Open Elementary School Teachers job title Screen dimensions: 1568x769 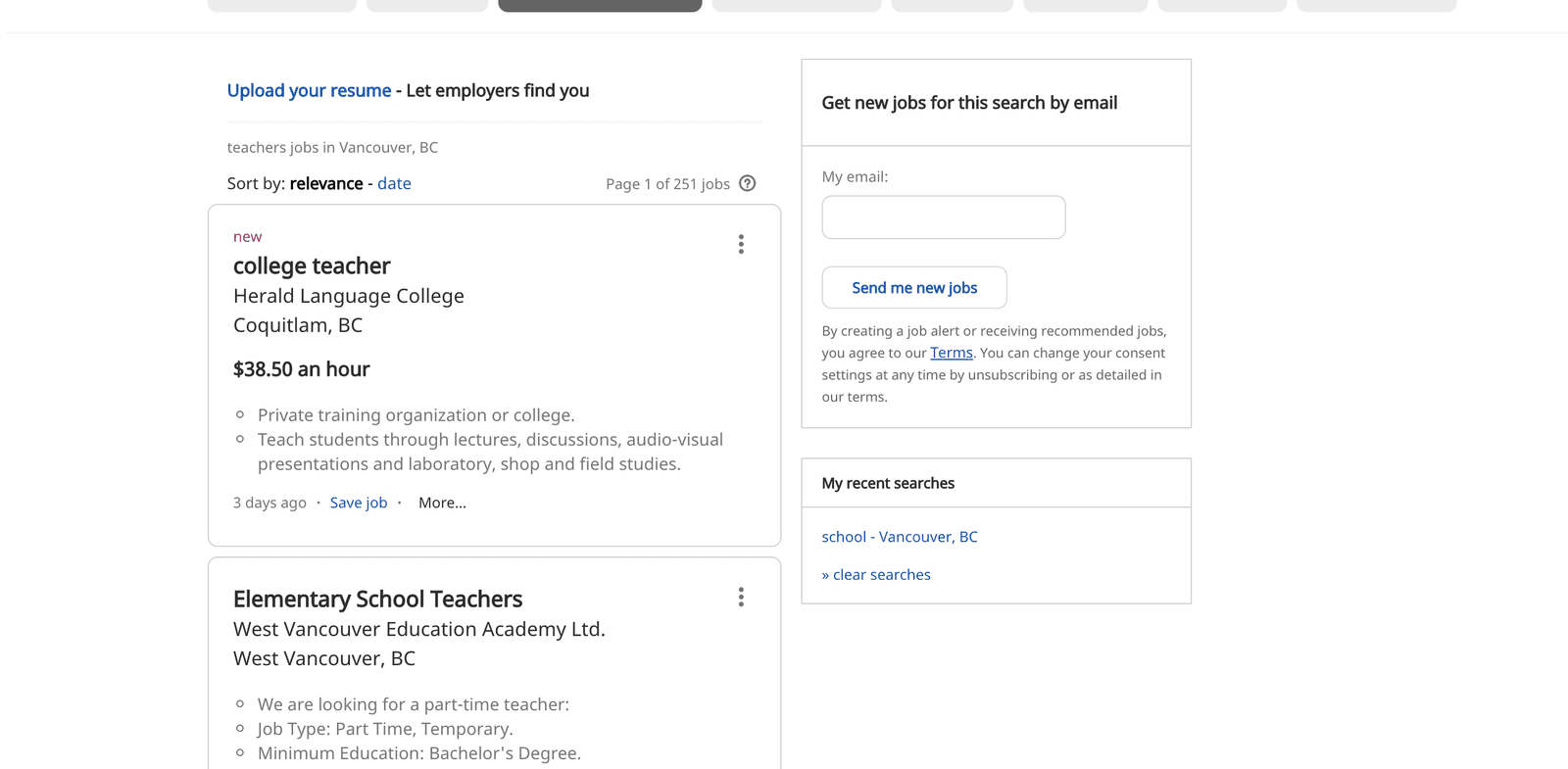[377, 599]
